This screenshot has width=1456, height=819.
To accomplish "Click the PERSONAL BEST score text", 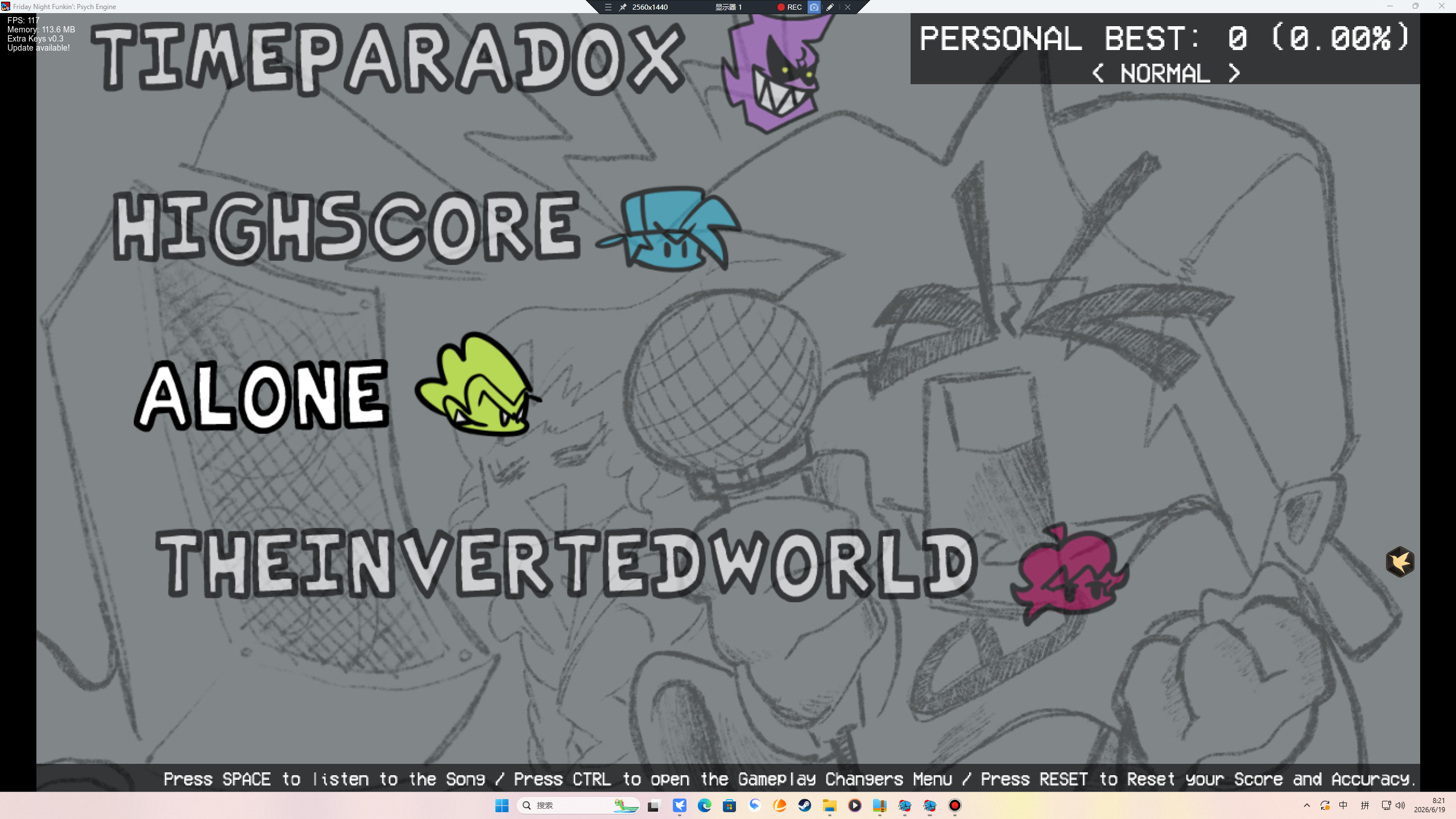I will (1165, 39).
